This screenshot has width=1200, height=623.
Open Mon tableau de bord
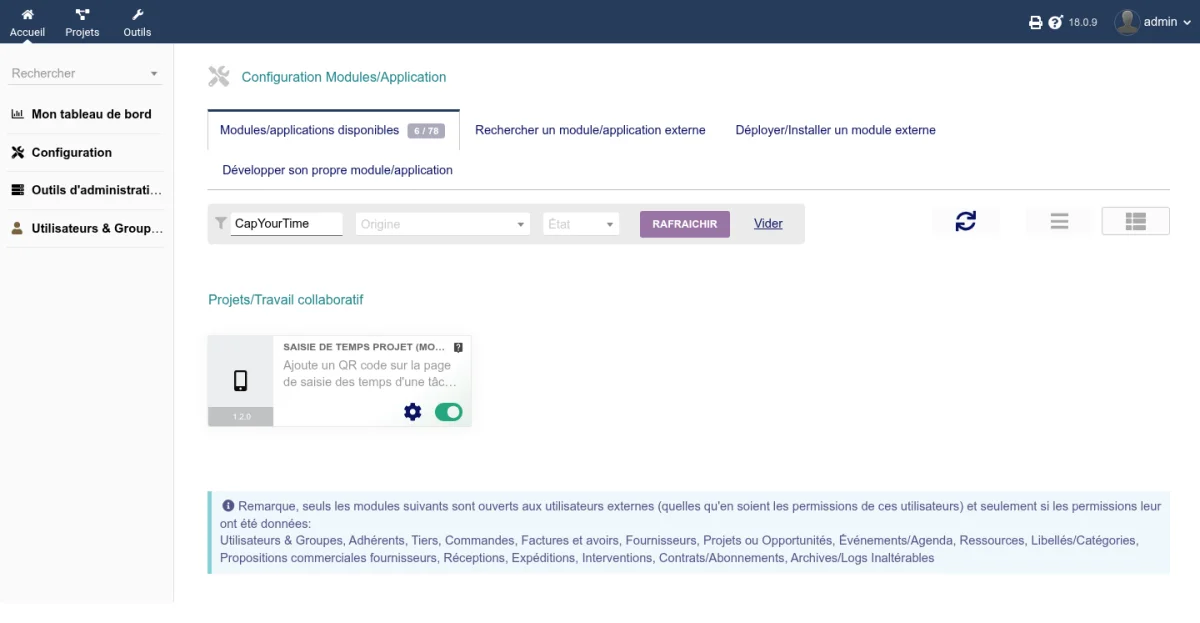[91, 114]
